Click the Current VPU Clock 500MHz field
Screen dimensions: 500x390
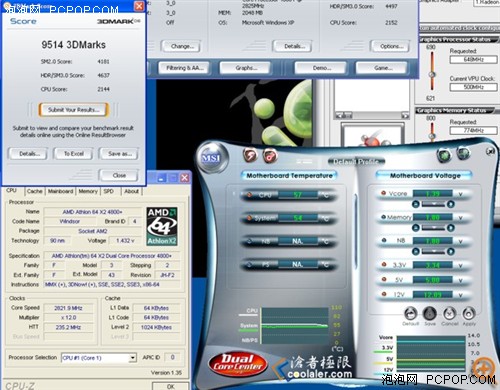(473, 87)
